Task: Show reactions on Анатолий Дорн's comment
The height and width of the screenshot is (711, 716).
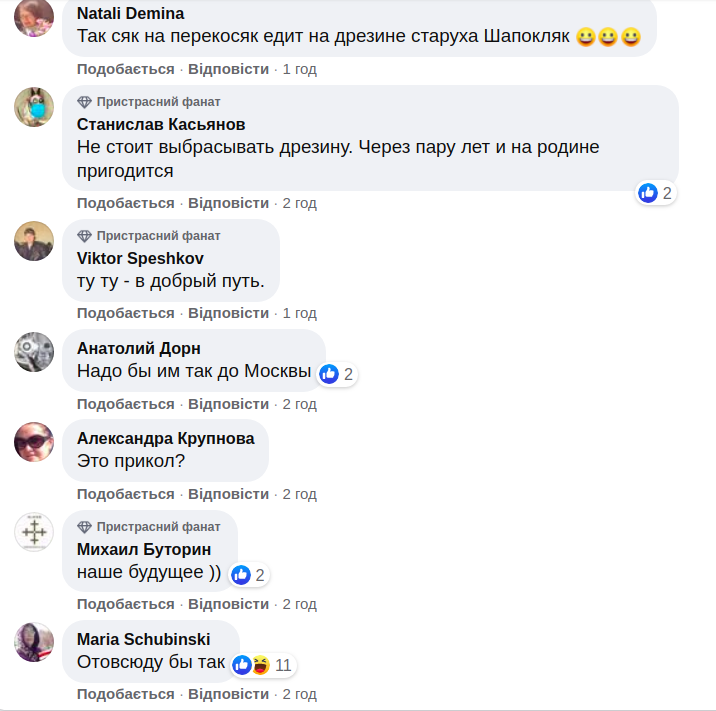Action: coord(336,375)
